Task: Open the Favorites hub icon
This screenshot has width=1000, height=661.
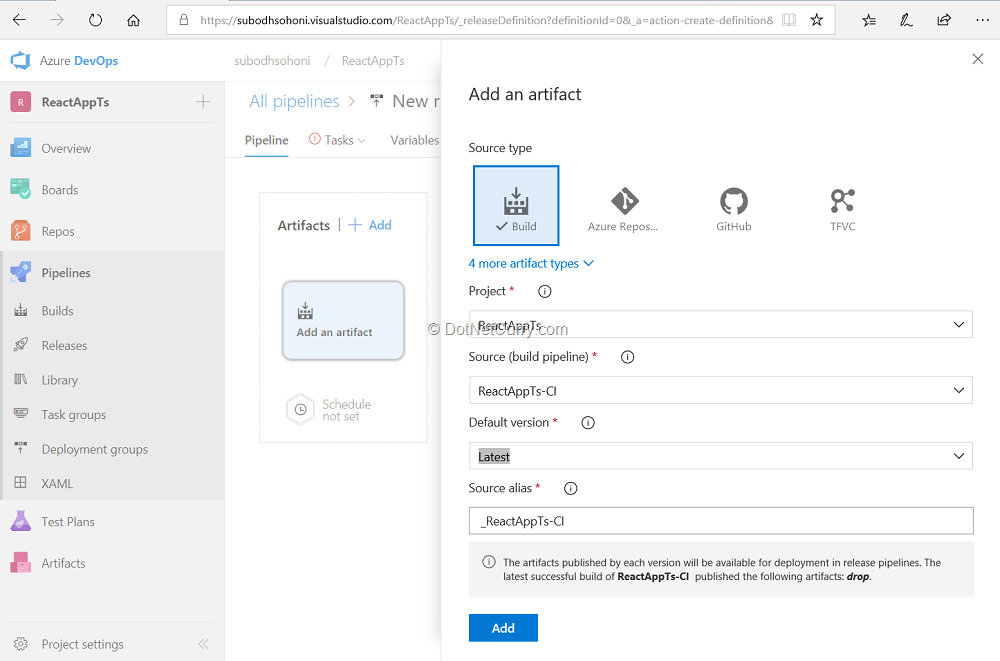Action: 869,20
